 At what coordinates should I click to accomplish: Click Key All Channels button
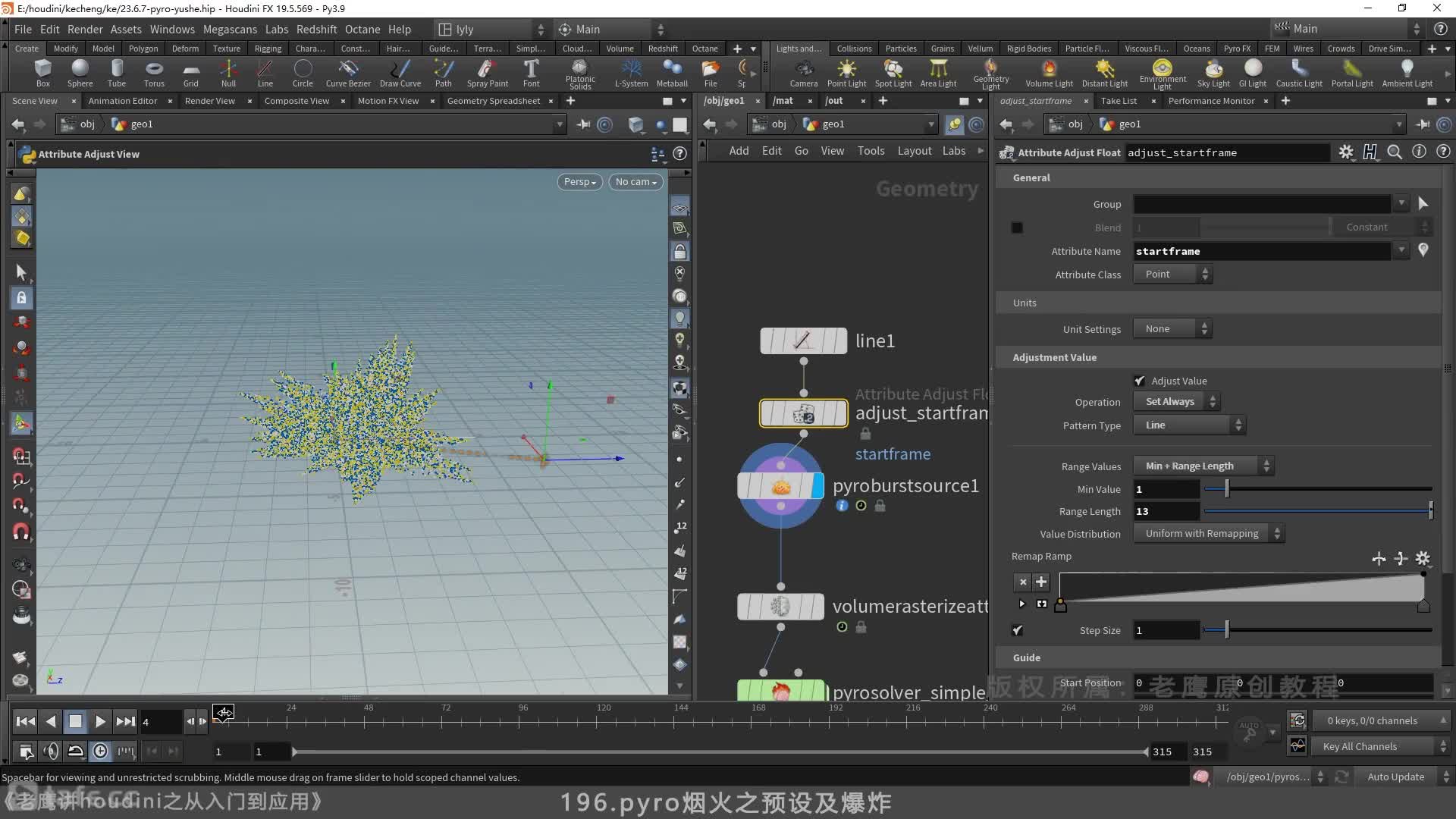tap(1379, 747)
